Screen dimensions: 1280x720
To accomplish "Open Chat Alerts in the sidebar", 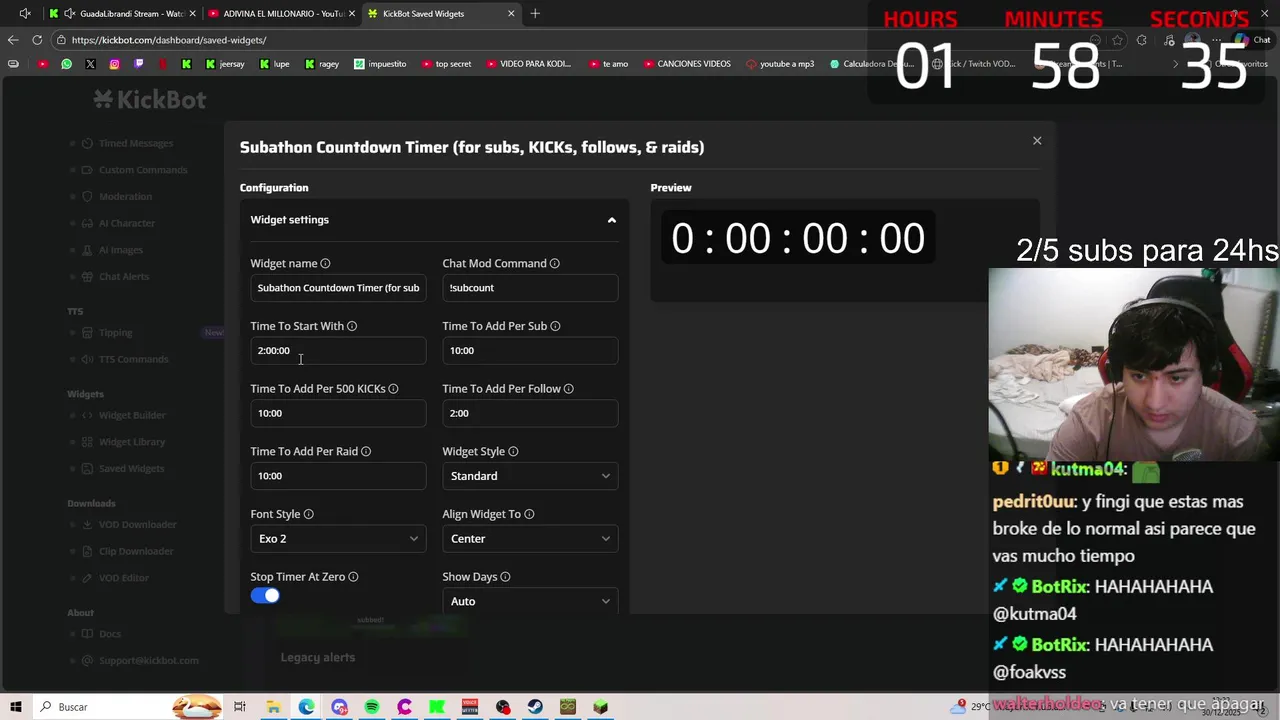I will (123, 277).
